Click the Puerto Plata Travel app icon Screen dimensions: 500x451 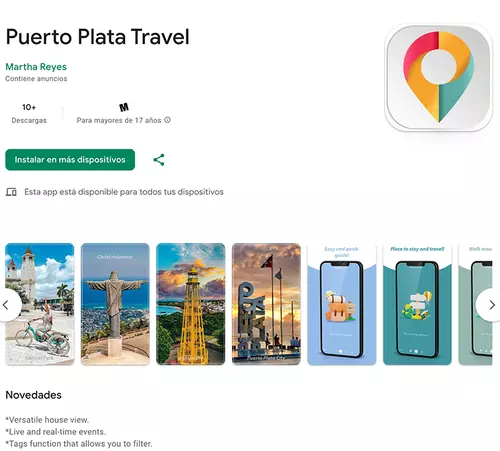pos(438,78)
